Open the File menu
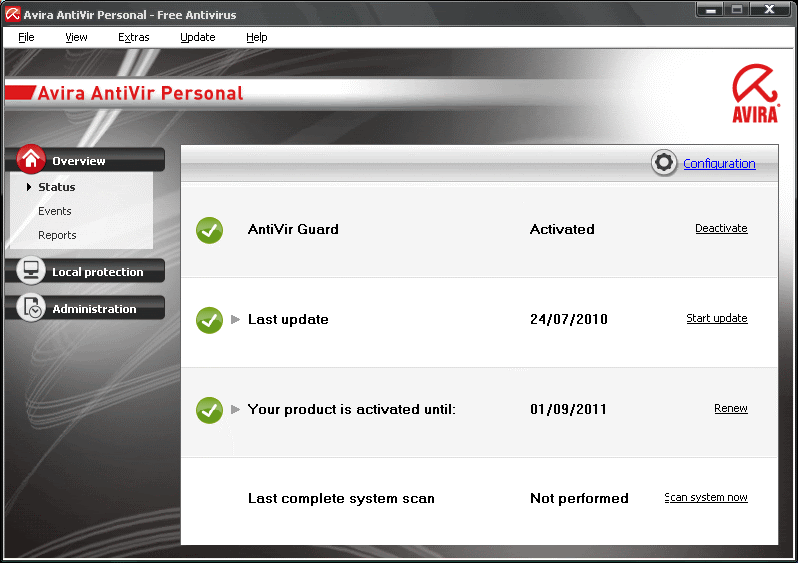This screenshot has width=798, height=563. coord(26,37)
